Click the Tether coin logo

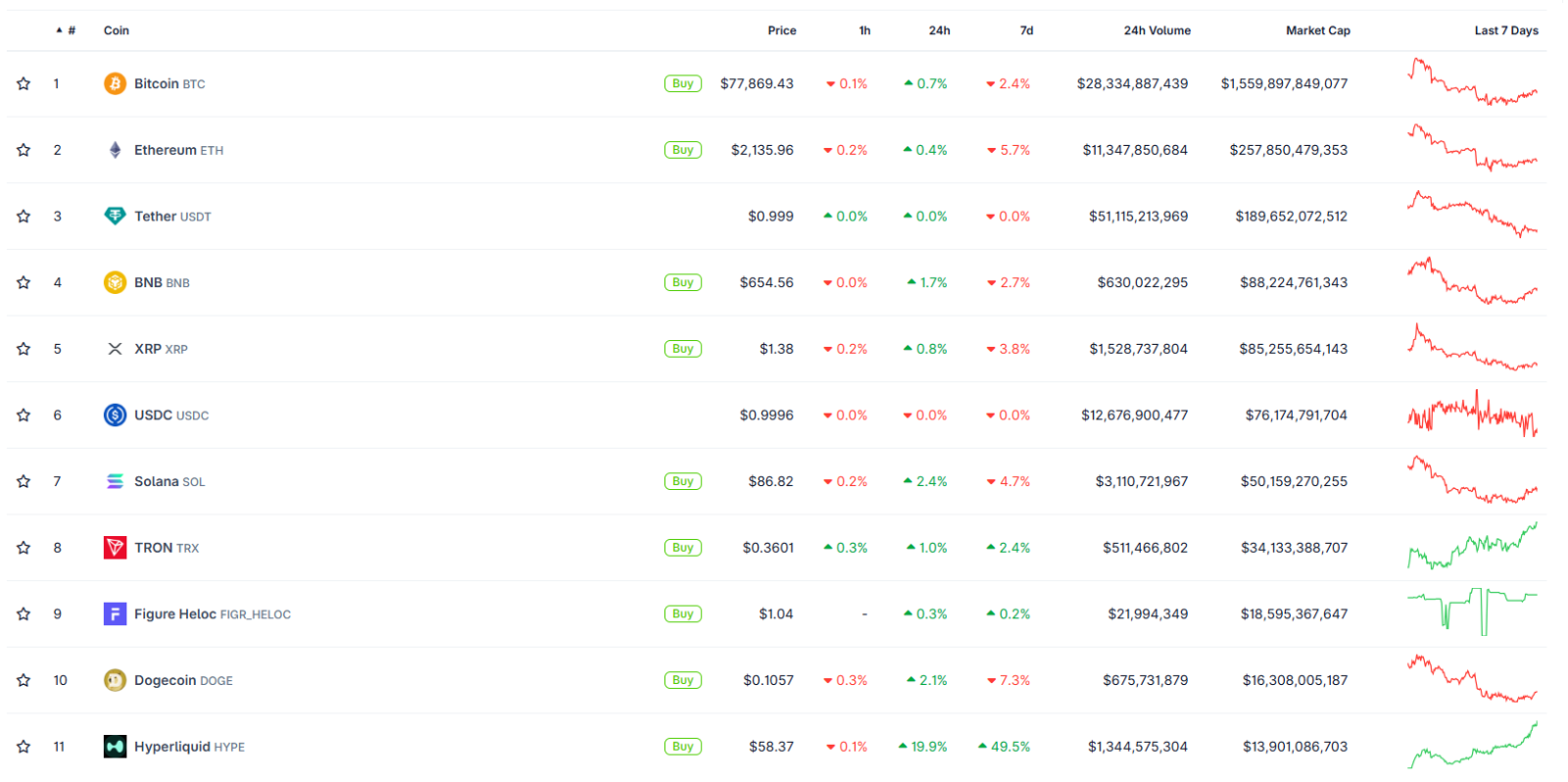115,217
